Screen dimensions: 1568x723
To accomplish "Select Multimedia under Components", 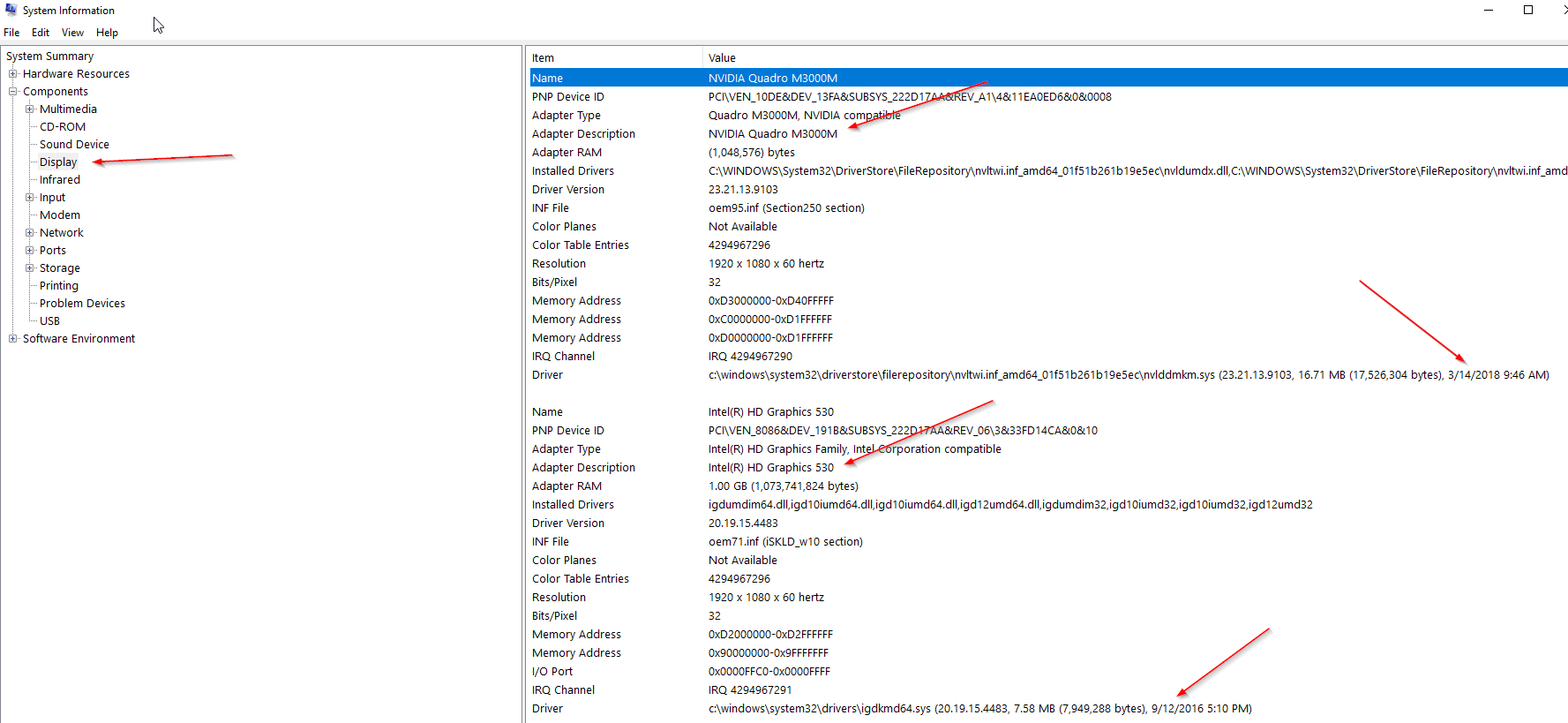I will click(68, 109).
